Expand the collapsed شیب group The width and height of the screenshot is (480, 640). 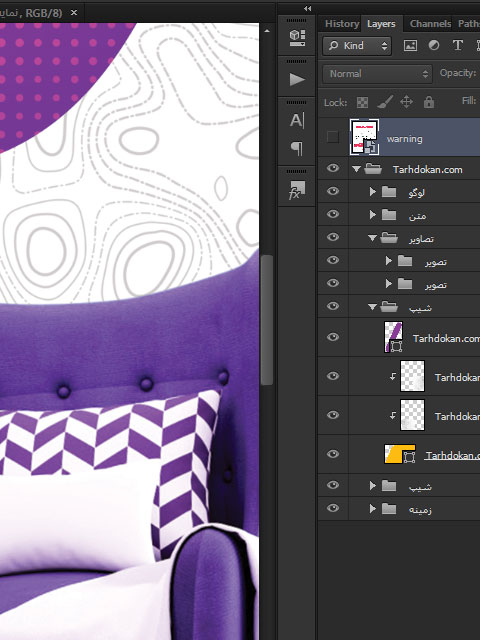pyautogui.click(x=372, y=486)
